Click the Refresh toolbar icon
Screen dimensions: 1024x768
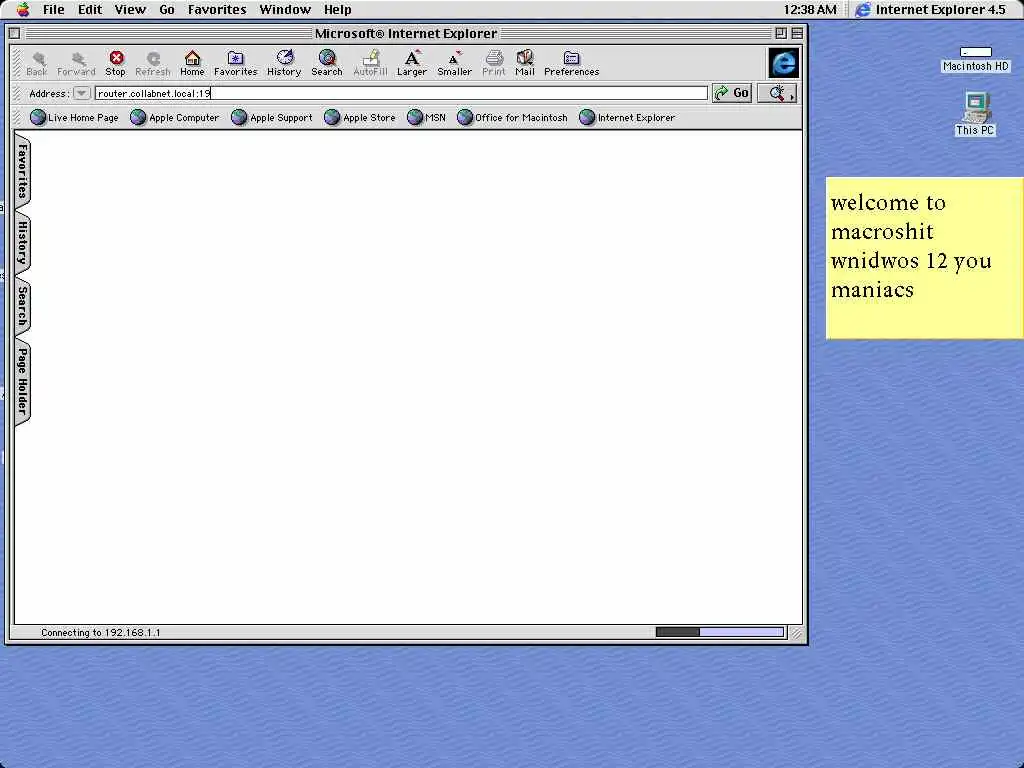click(153, 63)
